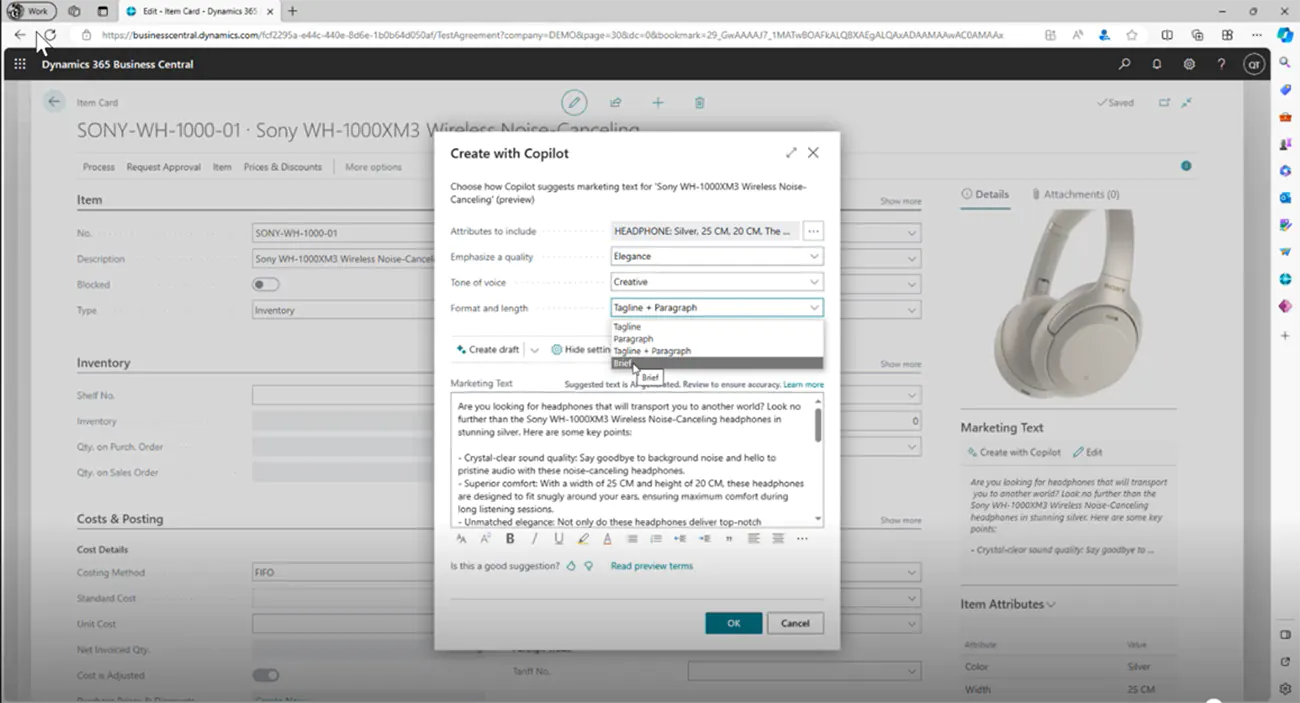Switch to the Attachments (0) tab
The height and width of the screenshot is (703, 1300).
(x=1076, y=194)
